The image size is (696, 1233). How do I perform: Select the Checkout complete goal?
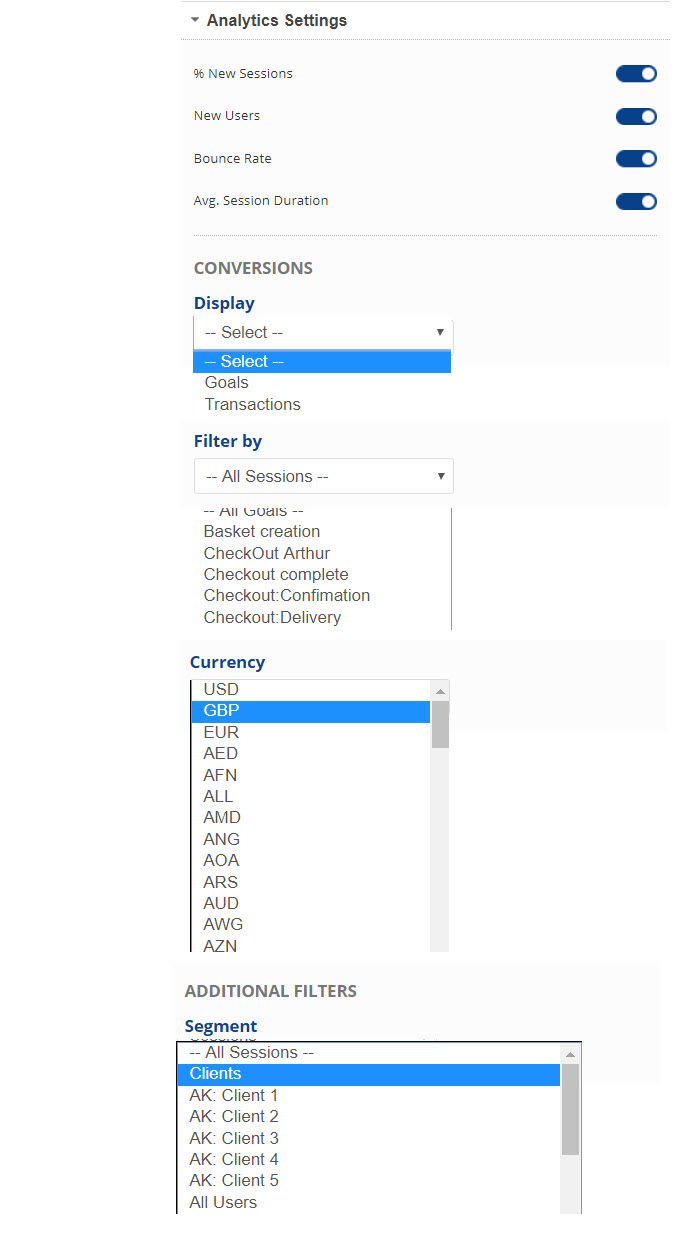coord(276,575)
